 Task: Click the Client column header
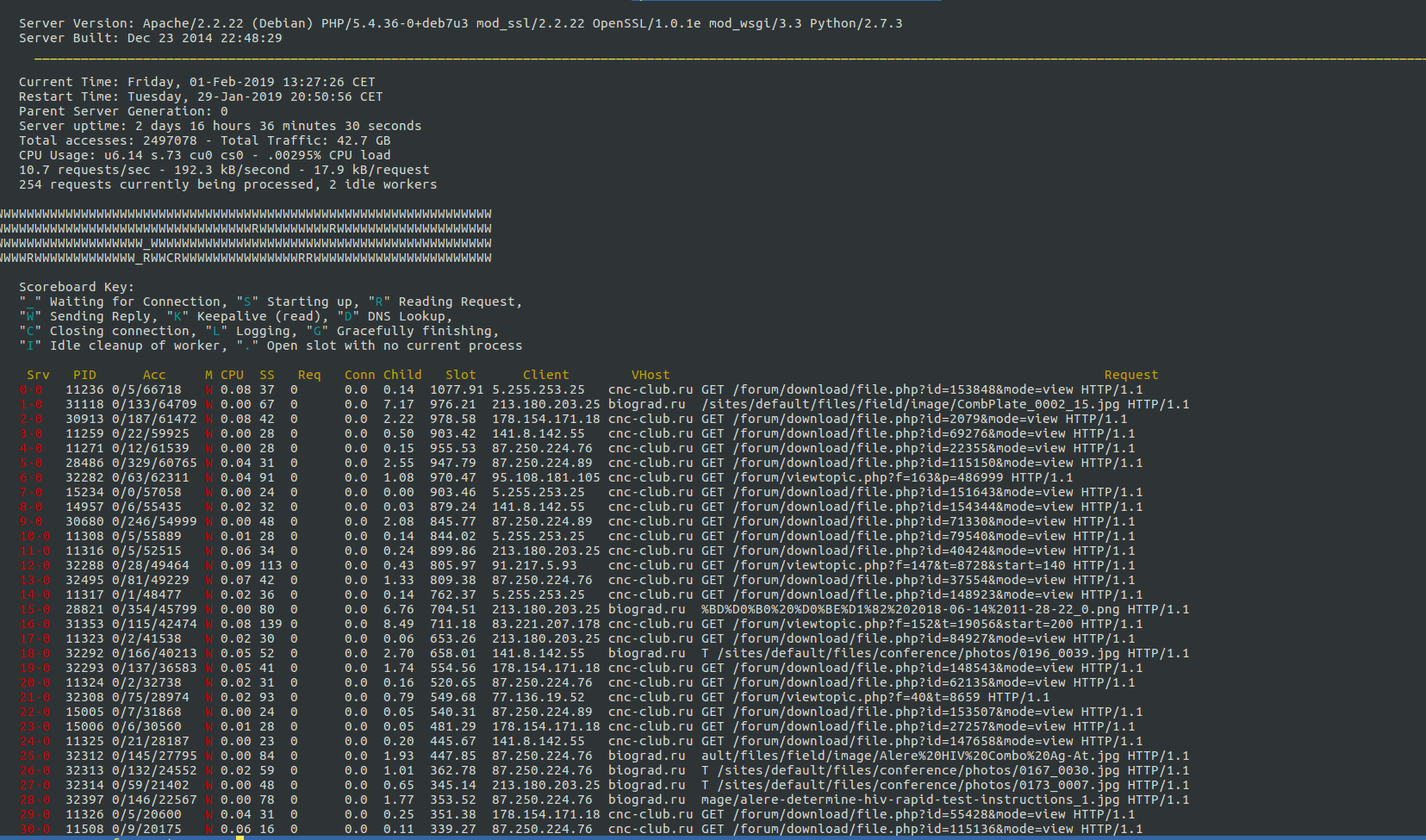545,375
